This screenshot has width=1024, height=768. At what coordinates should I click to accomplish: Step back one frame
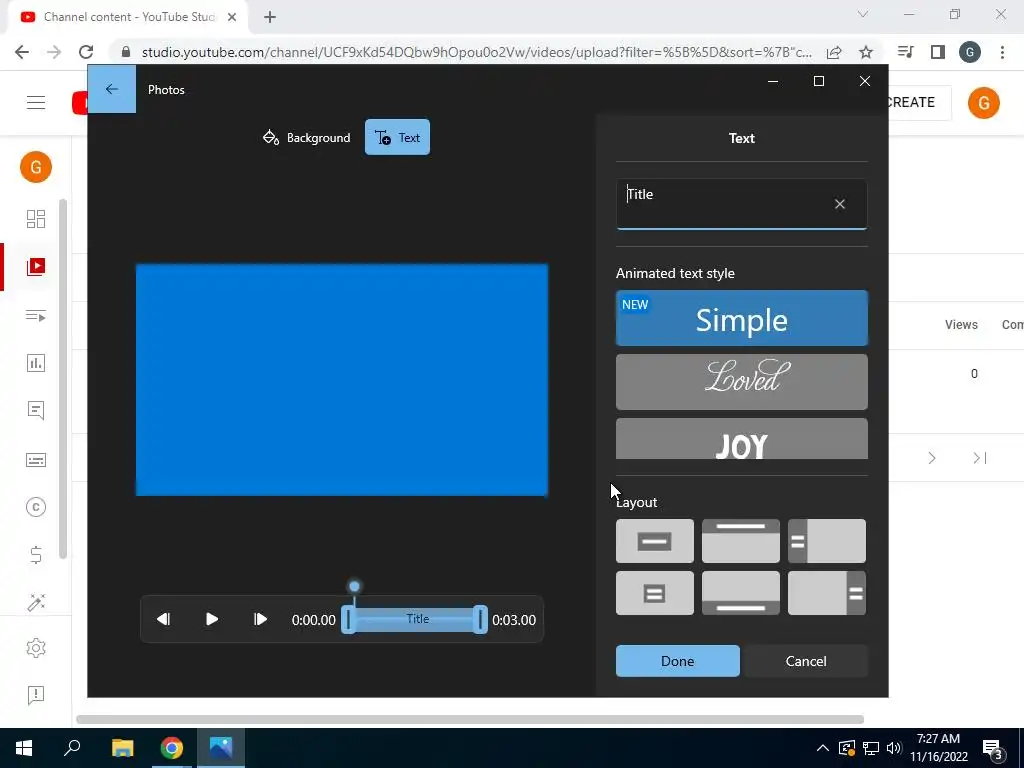tap(163, 619)
